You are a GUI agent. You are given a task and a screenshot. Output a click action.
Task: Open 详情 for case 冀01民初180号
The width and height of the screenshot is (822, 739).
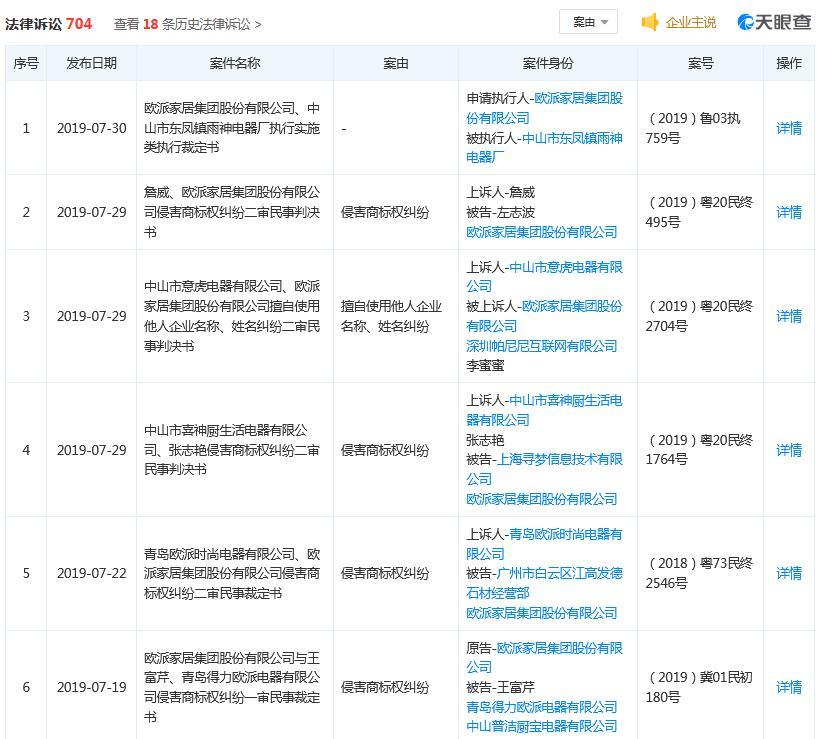tap(788, 687)
